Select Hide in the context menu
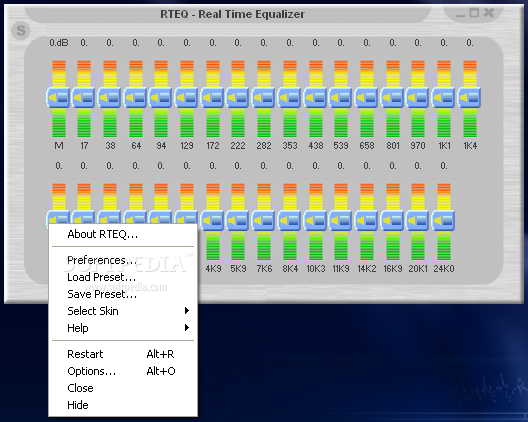528x422 pixels. (123, 405)
